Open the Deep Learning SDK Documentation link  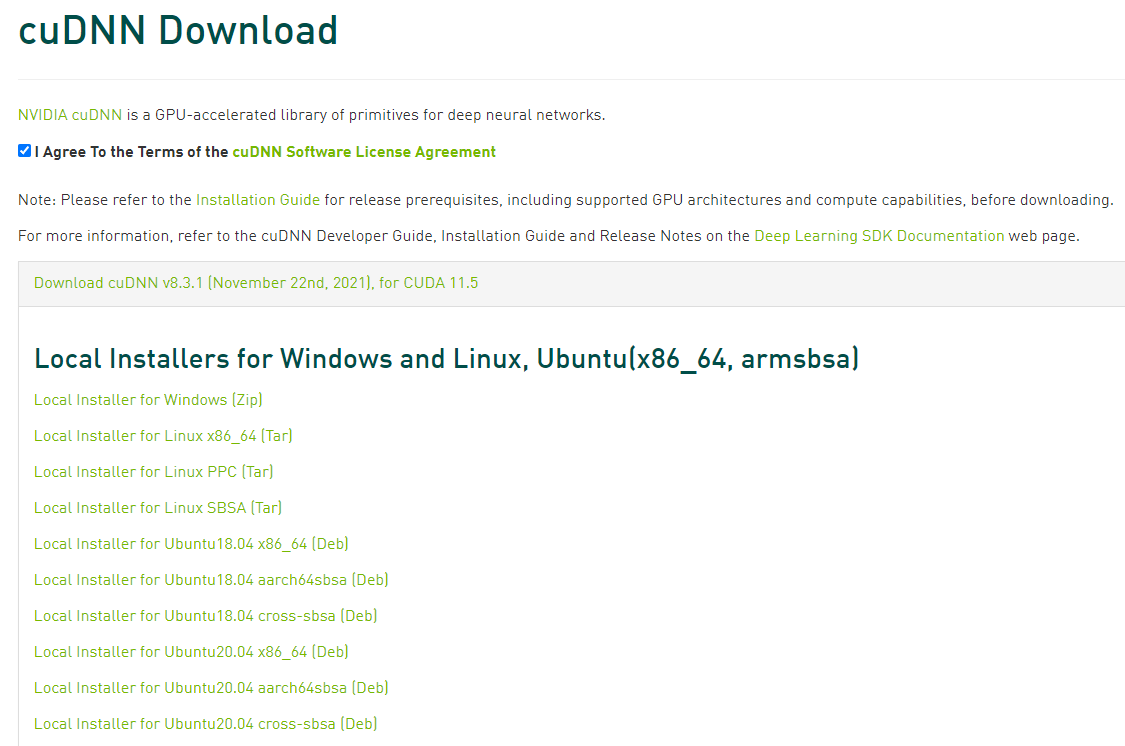[879, 236]
